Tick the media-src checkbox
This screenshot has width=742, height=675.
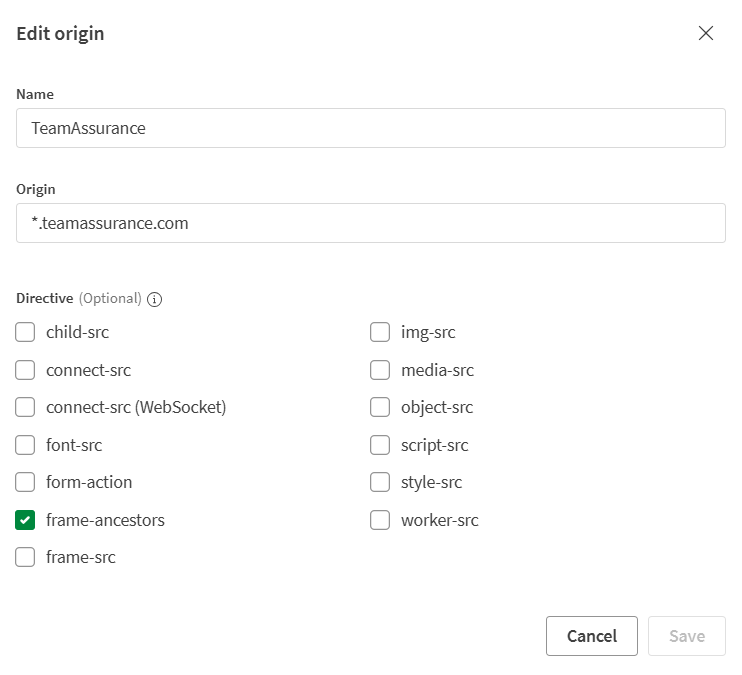click(380, 370)
